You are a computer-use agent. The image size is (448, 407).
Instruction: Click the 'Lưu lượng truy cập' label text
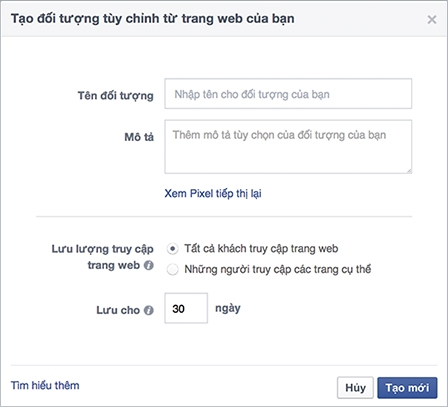[102, 249]
